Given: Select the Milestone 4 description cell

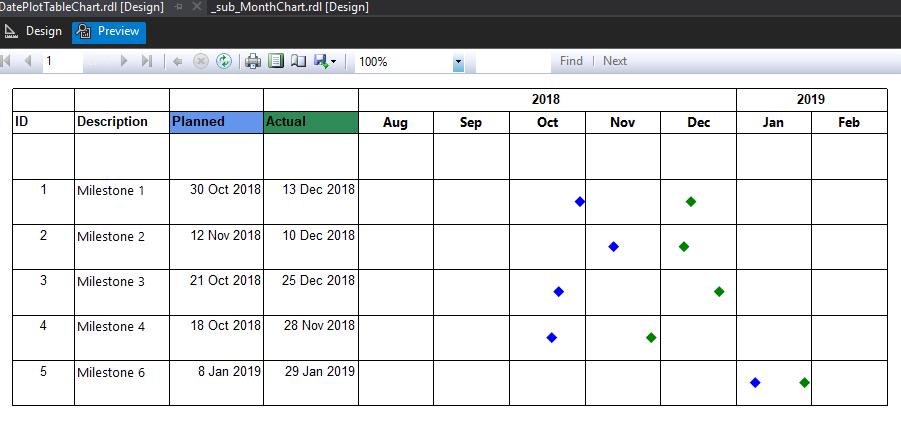Looking at the screenshot, I should pyautogui.click(x=122, y=338).
